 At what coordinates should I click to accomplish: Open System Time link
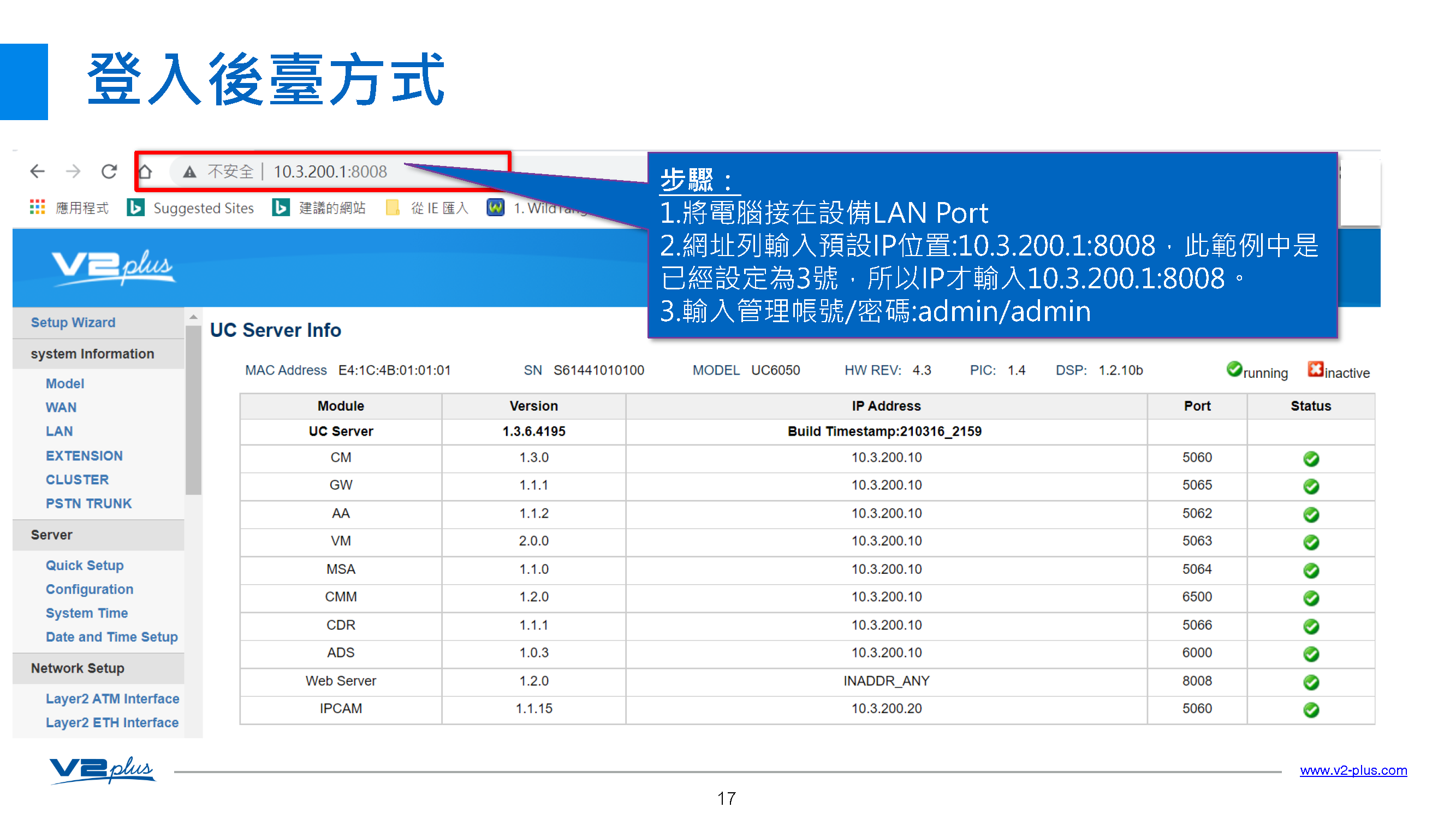[x=87, y=613]
